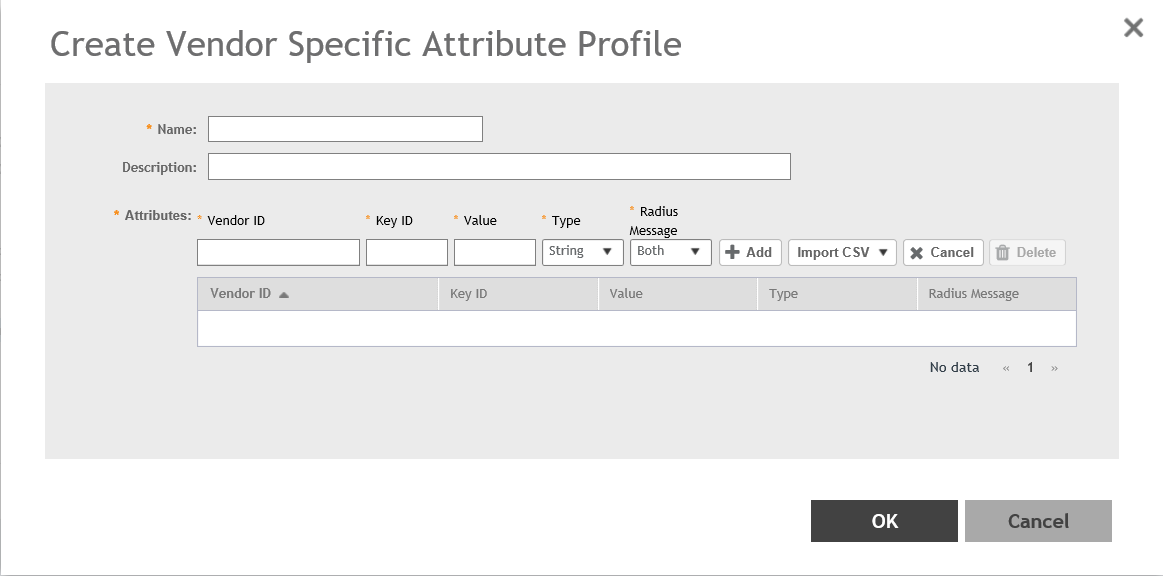Click the Vendor ID input box
This screenshot has width=1163, height=576.
coord(278,252)
